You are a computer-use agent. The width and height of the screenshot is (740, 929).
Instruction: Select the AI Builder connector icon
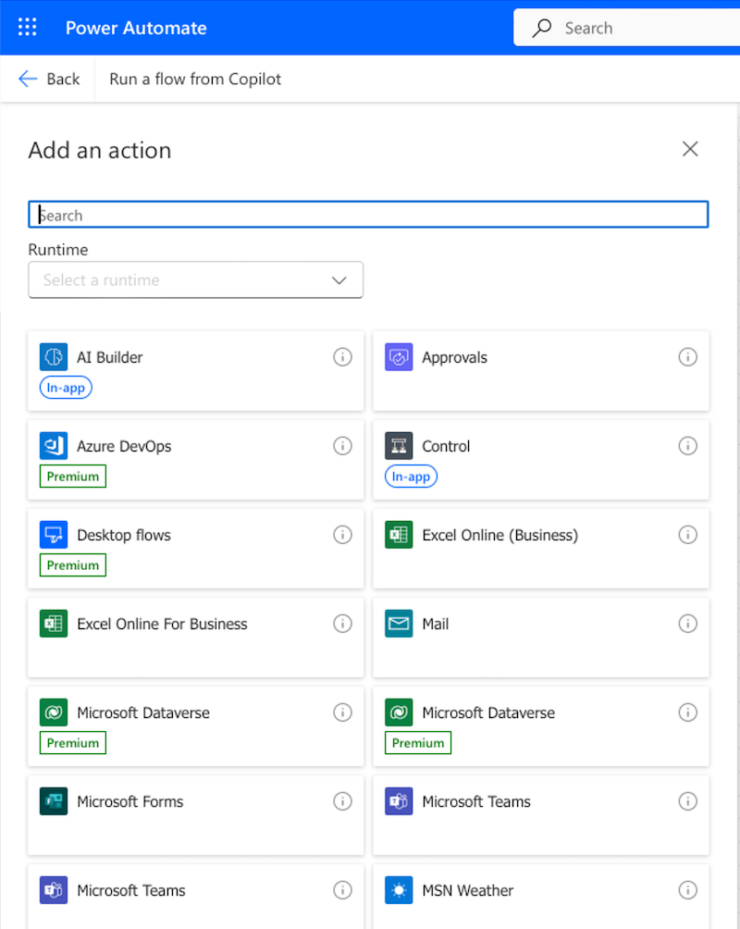(x=54, y=356)
